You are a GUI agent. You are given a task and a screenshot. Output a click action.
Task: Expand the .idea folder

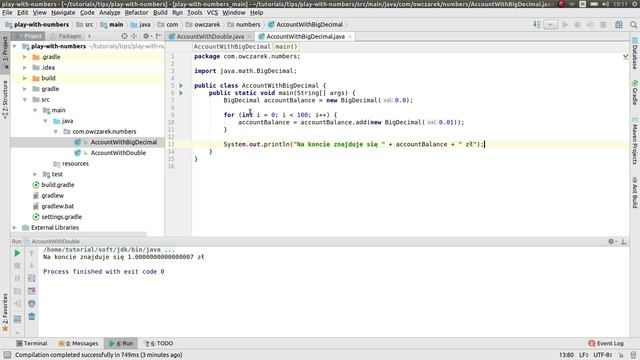(x=25, y=68)
